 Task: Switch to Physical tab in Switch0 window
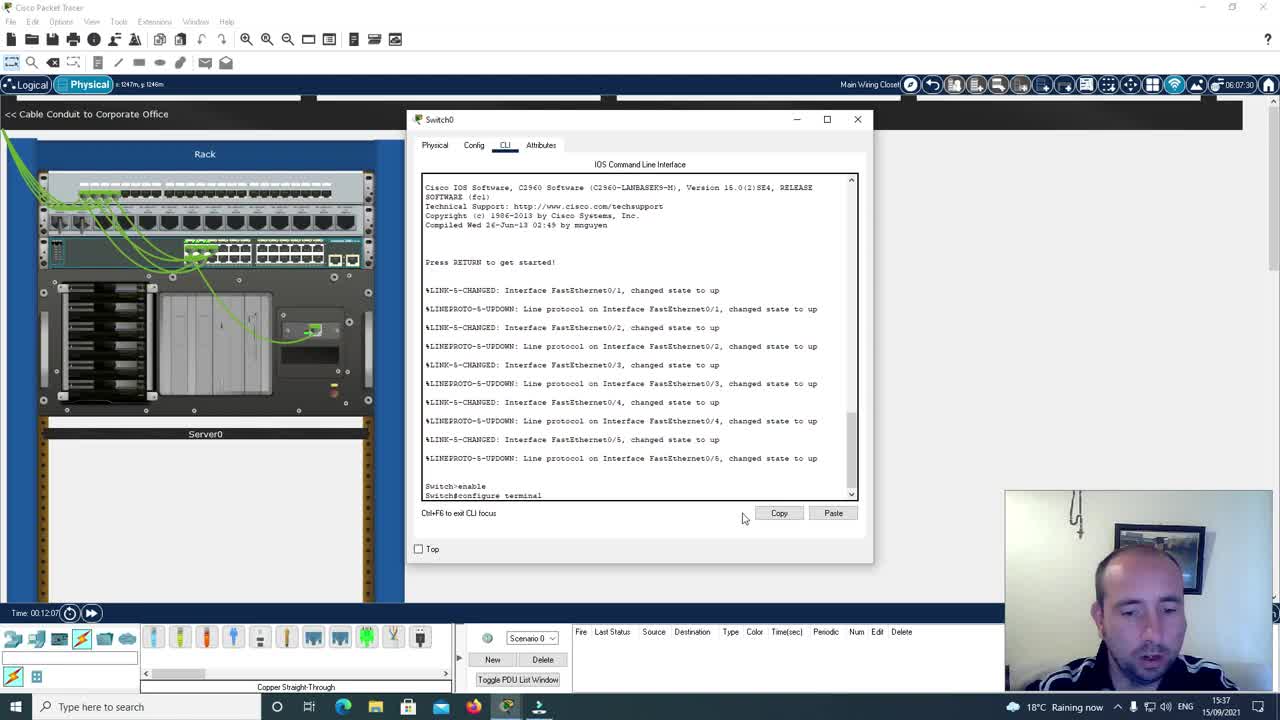coord(435,145)
